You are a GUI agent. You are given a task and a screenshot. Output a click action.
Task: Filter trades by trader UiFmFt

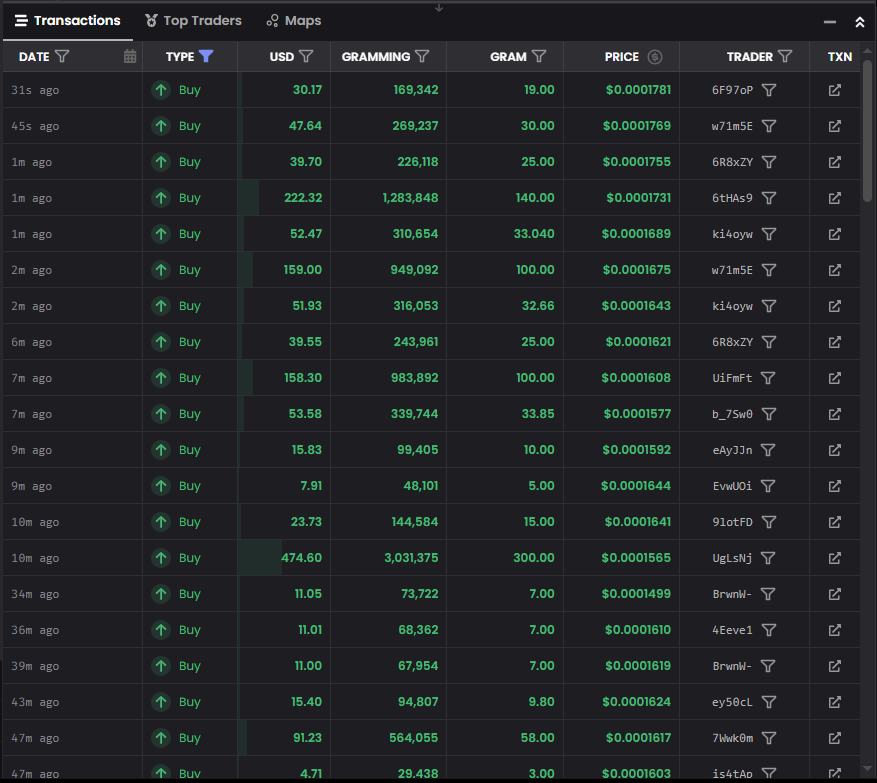768,378
